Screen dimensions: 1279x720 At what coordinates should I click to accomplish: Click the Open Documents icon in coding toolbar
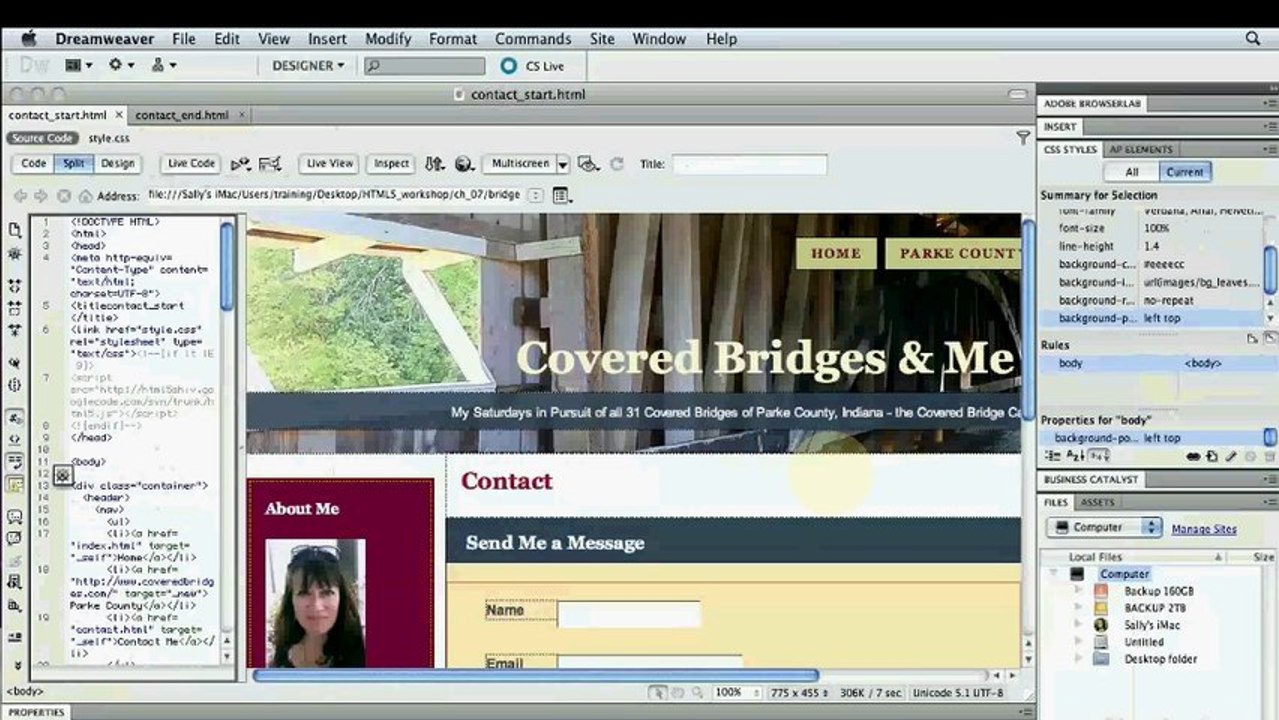click(15, 230)
